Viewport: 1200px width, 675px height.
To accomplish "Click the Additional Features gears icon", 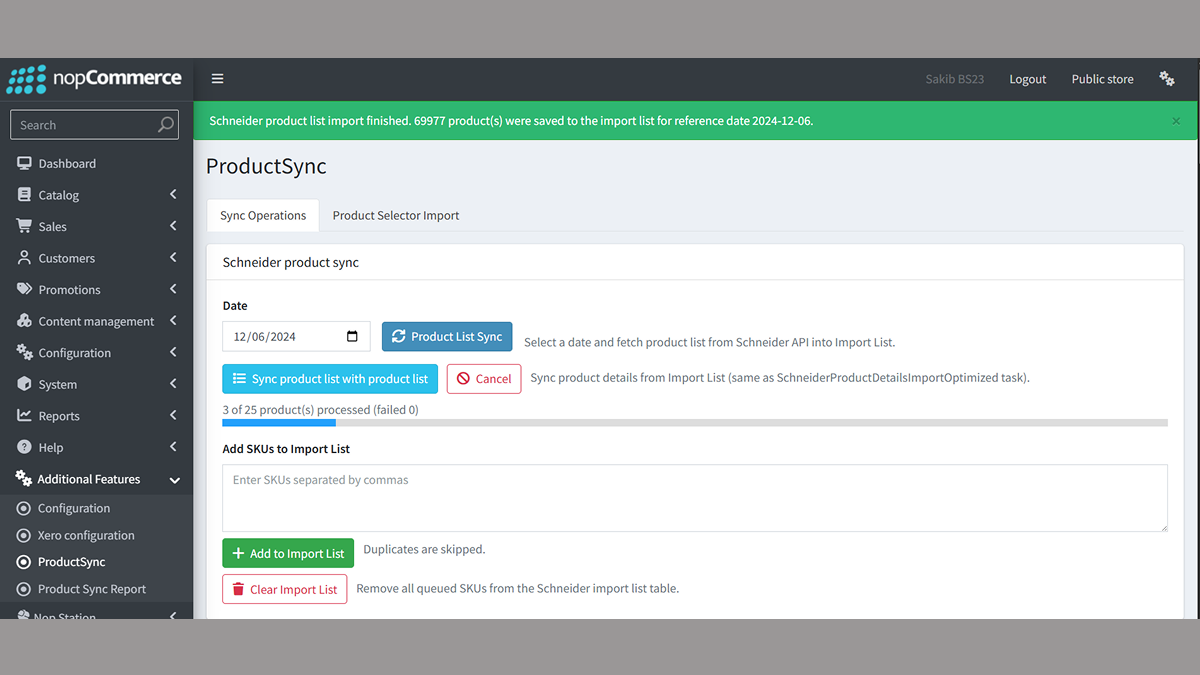I will click(x=24, y=479).
